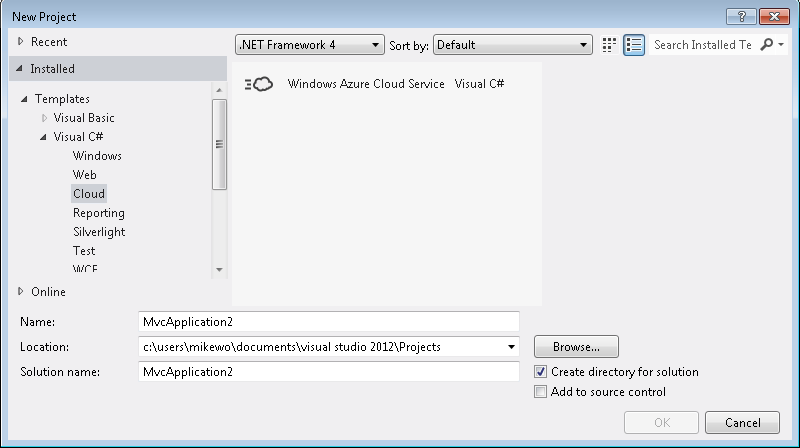Collapse the Templates tree node

click(x=24, y=99)
